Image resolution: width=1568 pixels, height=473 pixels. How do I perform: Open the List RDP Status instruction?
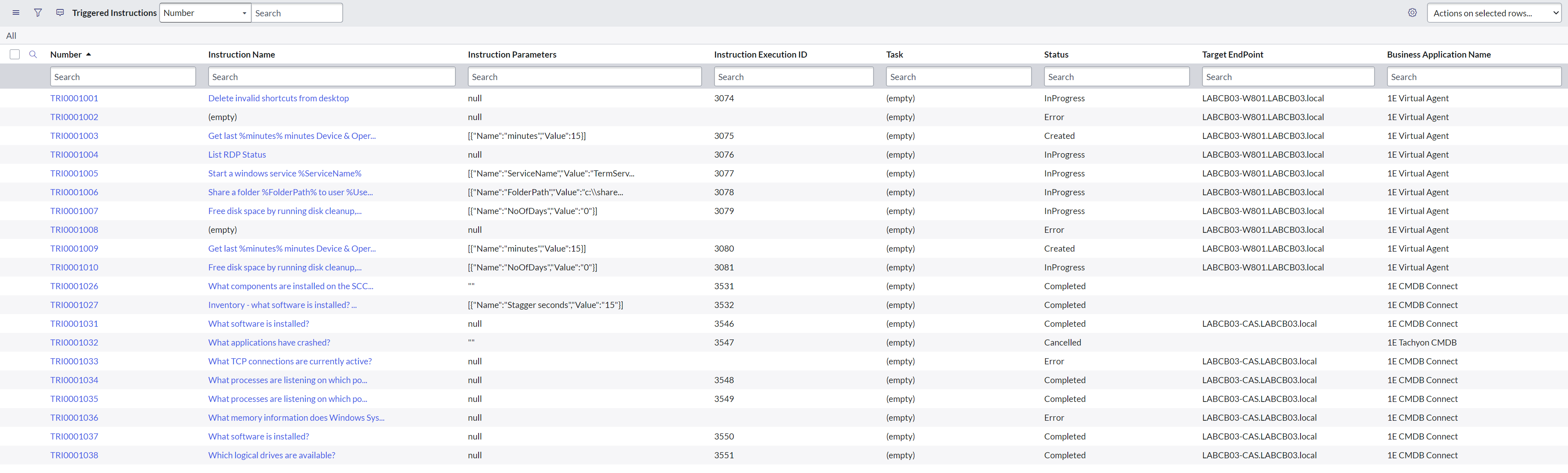237,155
